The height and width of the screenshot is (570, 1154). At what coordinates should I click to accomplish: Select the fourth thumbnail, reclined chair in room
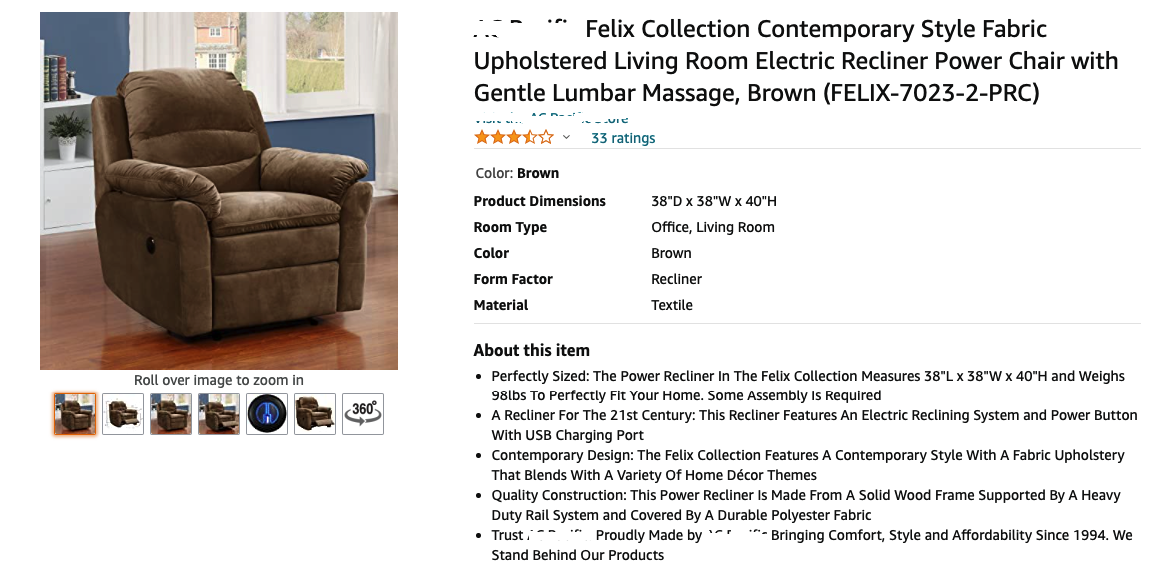(219, 413)
